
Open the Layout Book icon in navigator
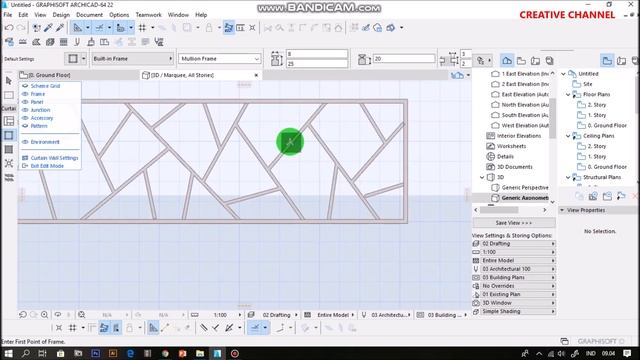coord(536,60)
